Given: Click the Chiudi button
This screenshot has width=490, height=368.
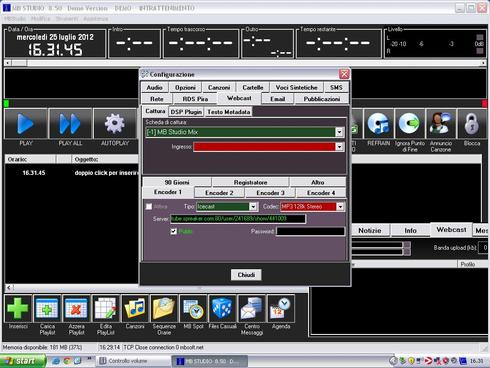Looking at the screenshot, I should pos(246,275).
